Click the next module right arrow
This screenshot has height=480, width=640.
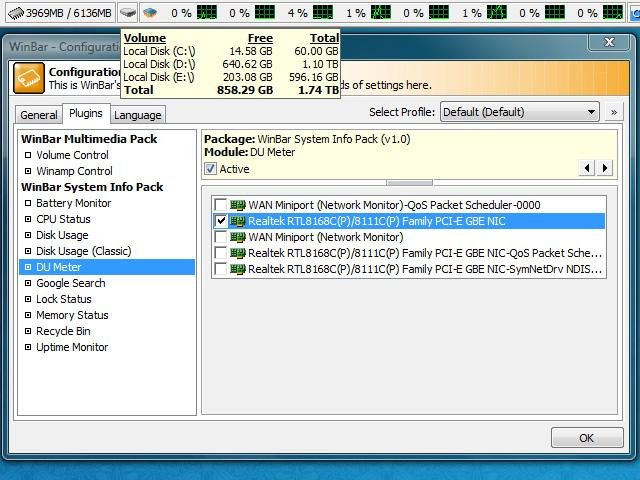605,168
